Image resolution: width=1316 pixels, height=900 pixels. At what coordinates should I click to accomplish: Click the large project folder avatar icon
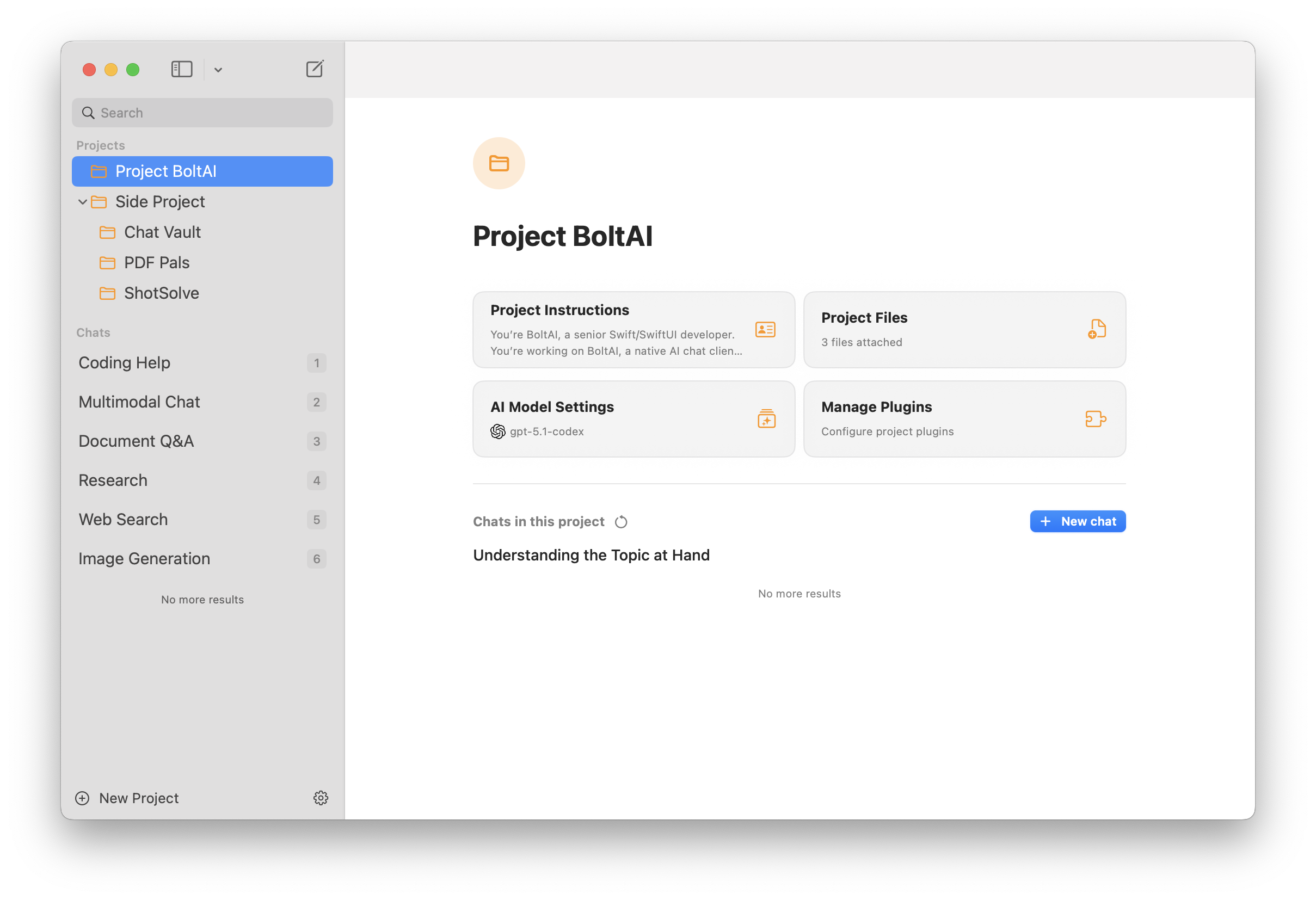tap(499, 163)
